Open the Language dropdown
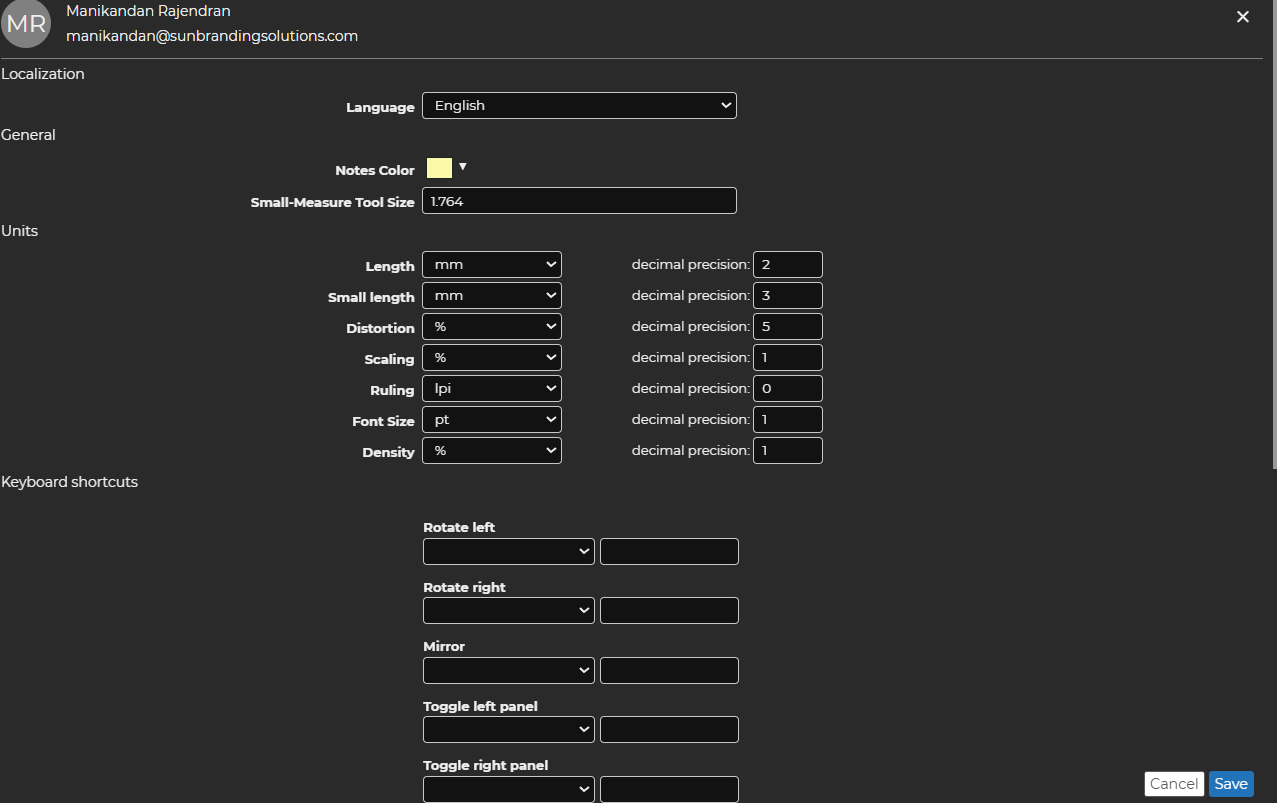 579,106
